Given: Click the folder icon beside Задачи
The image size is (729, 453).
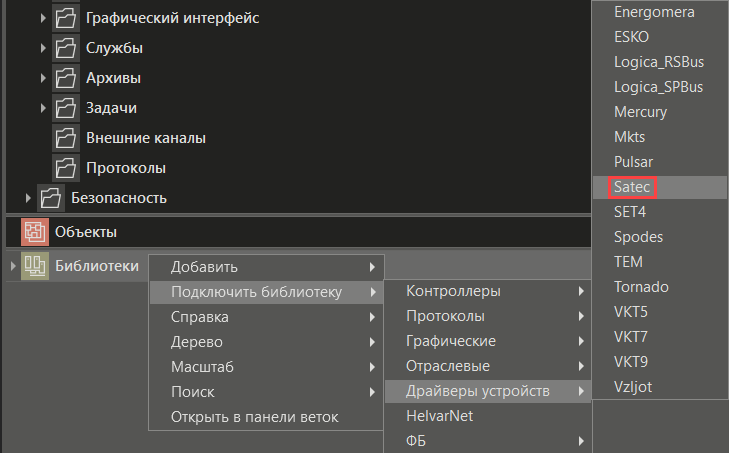Looking at the screenshot, I should pos(66,108).
